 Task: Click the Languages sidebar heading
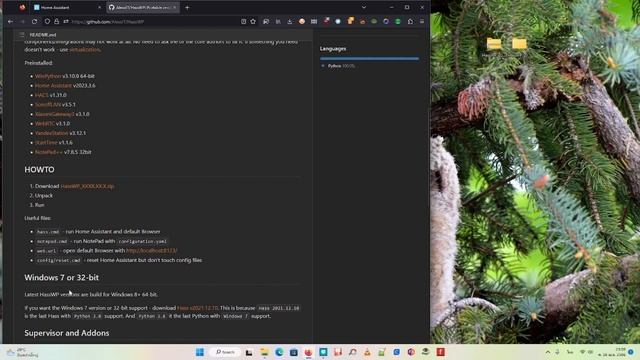click(x=333, y=49)
